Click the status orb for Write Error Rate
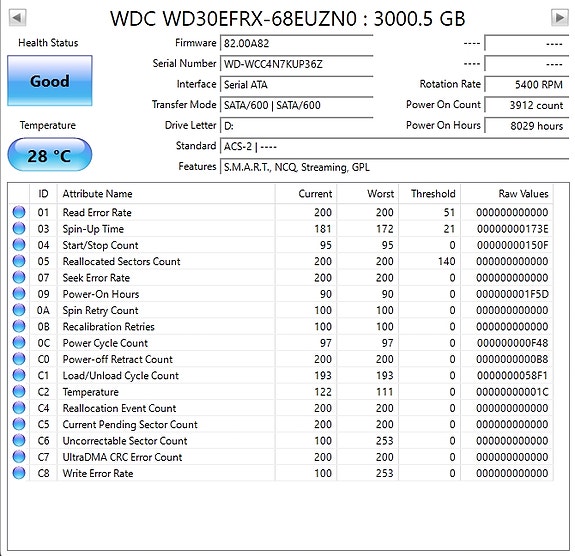This screenshot has height=556, width=575. point(19,473)
